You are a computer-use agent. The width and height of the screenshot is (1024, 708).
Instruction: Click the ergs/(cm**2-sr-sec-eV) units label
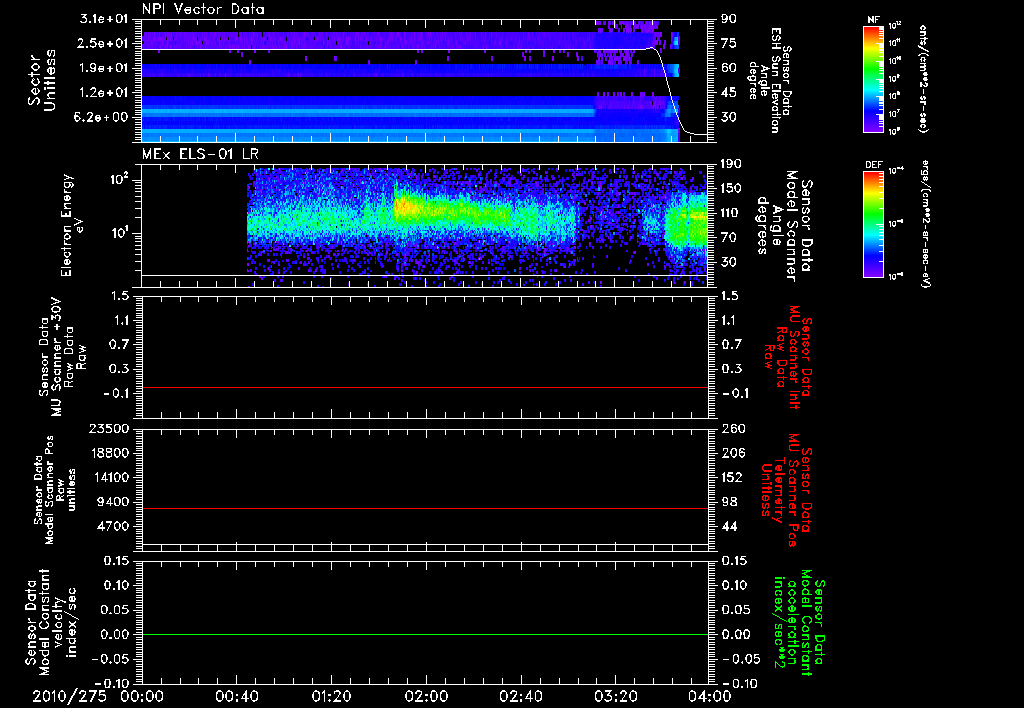924,224
